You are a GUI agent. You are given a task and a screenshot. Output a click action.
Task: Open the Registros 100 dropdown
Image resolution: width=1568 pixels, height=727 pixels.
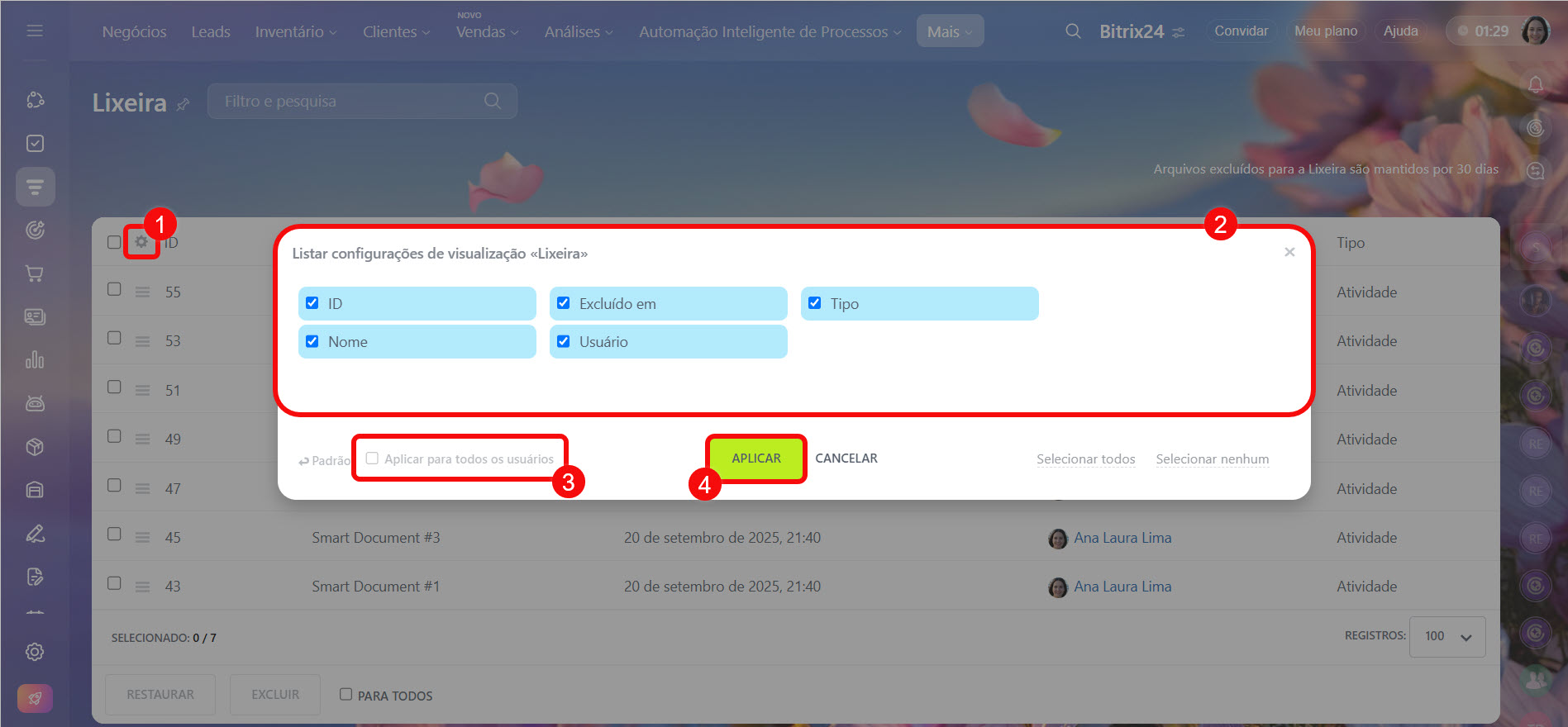pos(1446,636)
